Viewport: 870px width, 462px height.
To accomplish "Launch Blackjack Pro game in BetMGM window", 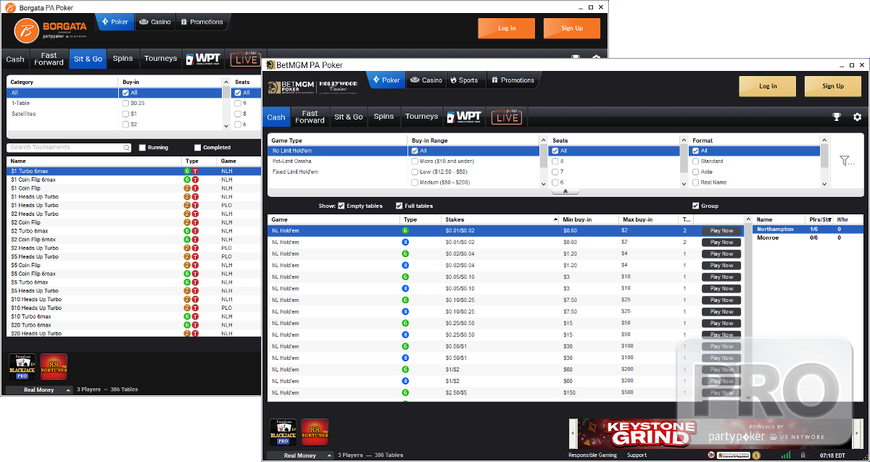I will click(x=283, y=433).
